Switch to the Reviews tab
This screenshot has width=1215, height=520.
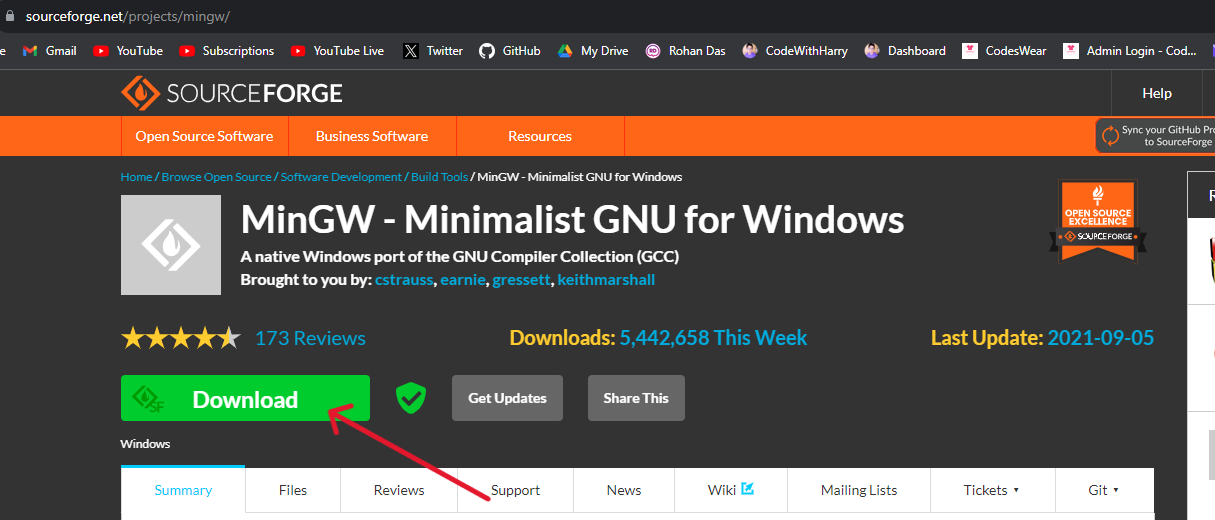pos(399,490)
